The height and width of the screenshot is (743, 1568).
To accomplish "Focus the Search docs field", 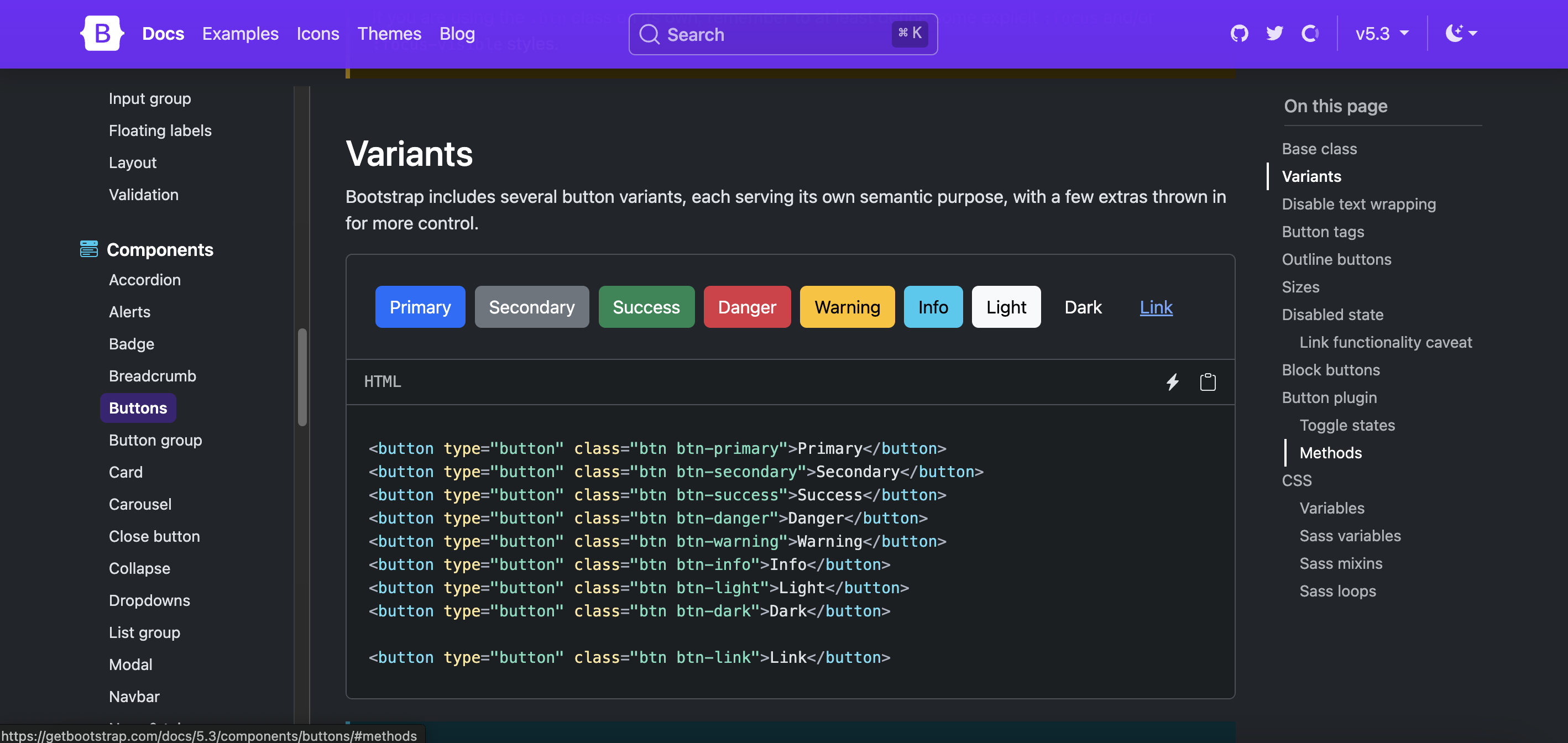I will click(783, 34).
